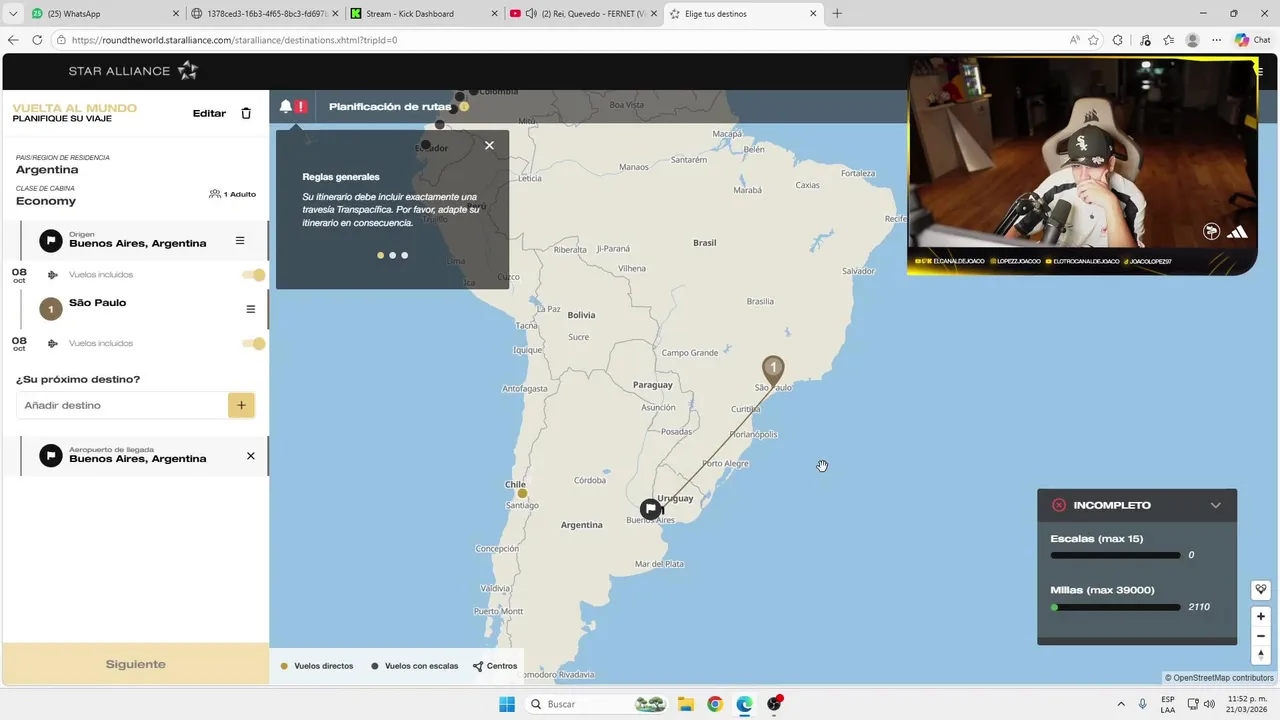Screen dimensions: 1280x720
Task: Reset the map north compass button
Action: click(x=1261, y=655)
